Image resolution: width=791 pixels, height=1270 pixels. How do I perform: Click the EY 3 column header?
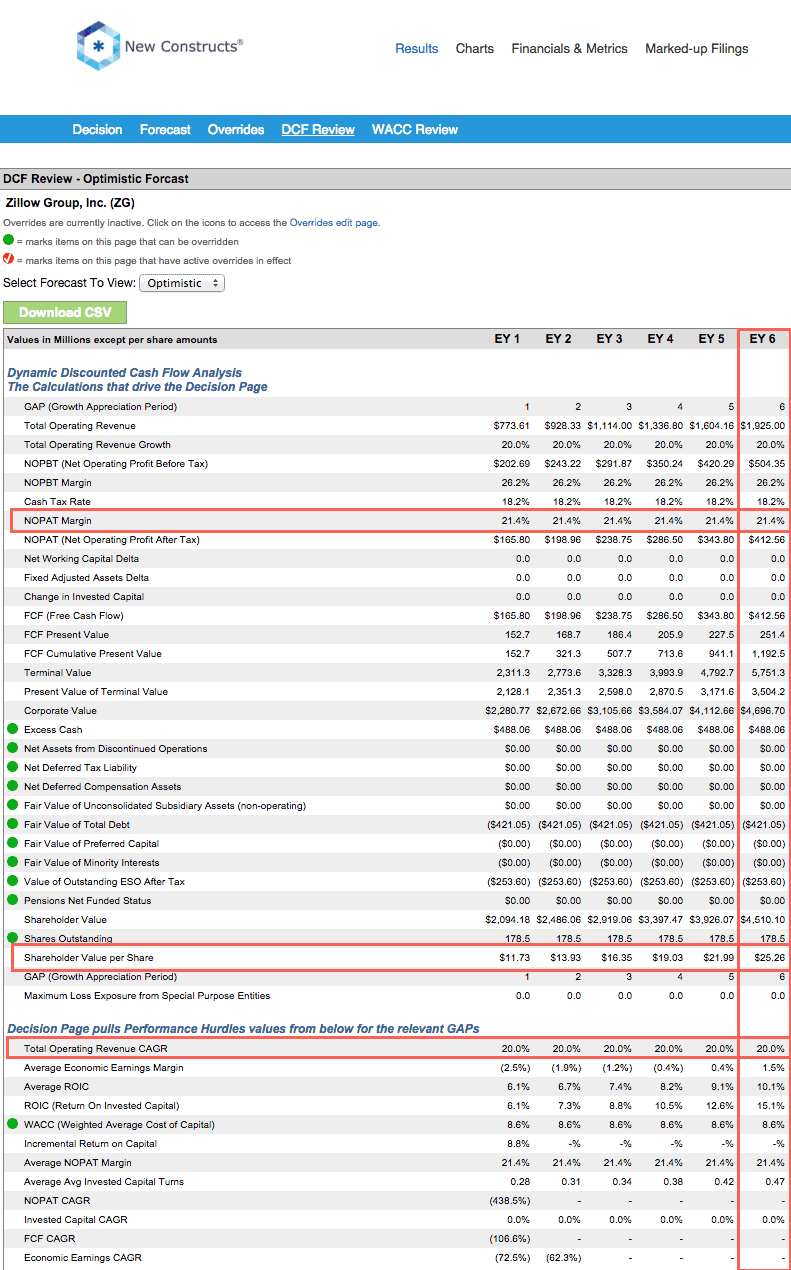pyautogui.click(x=609, y=339)
